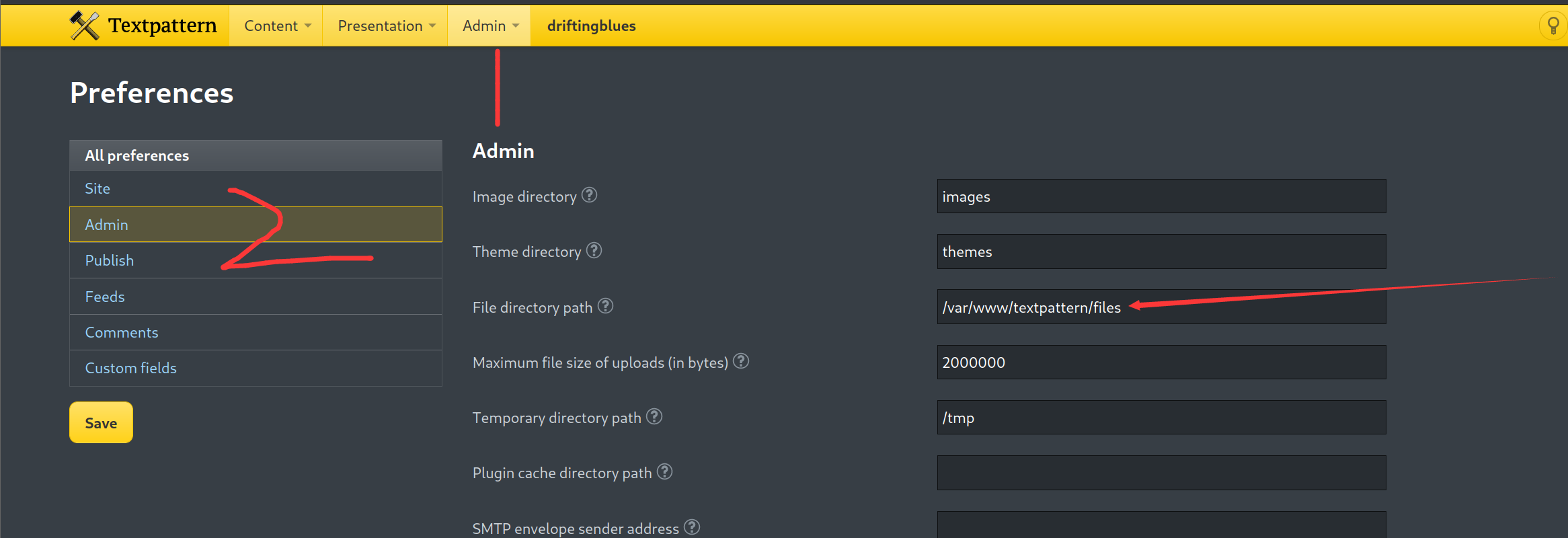Focus the Temporary directory path field
Image resolution: width=1568 pixels, height=538 pixels.
coord(1161,418)
